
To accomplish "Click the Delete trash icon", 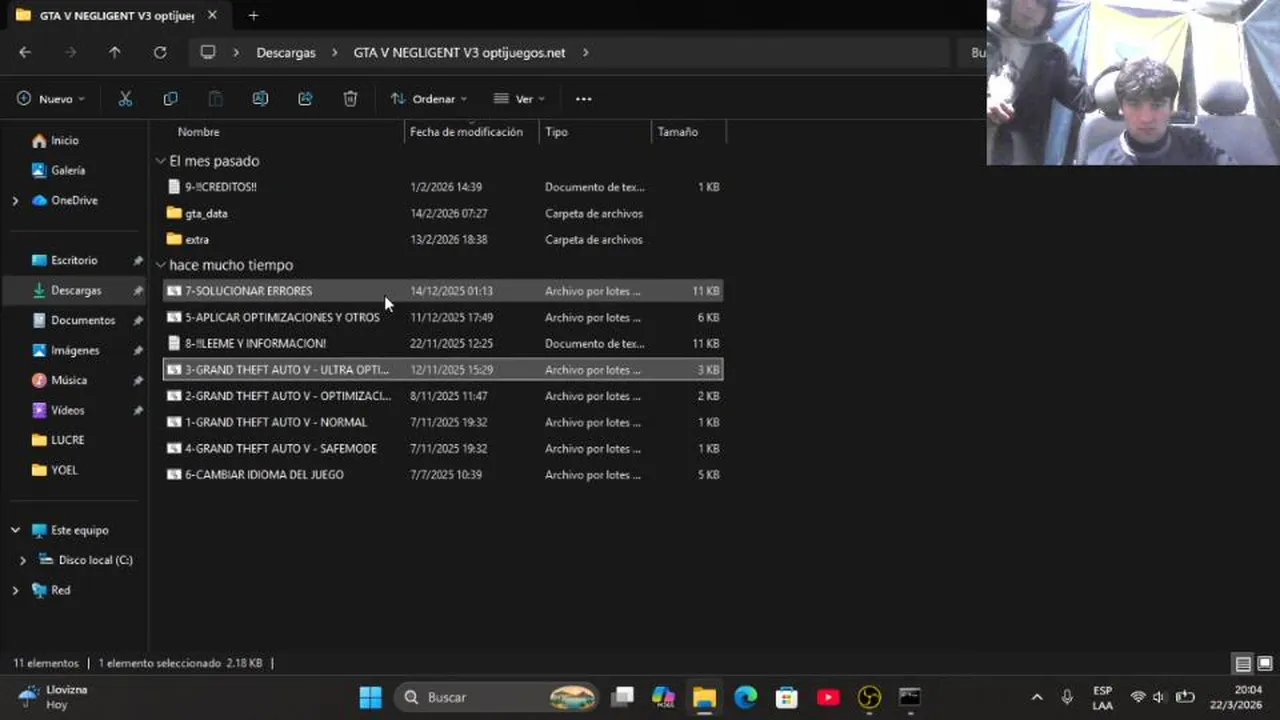I will 350,99.
